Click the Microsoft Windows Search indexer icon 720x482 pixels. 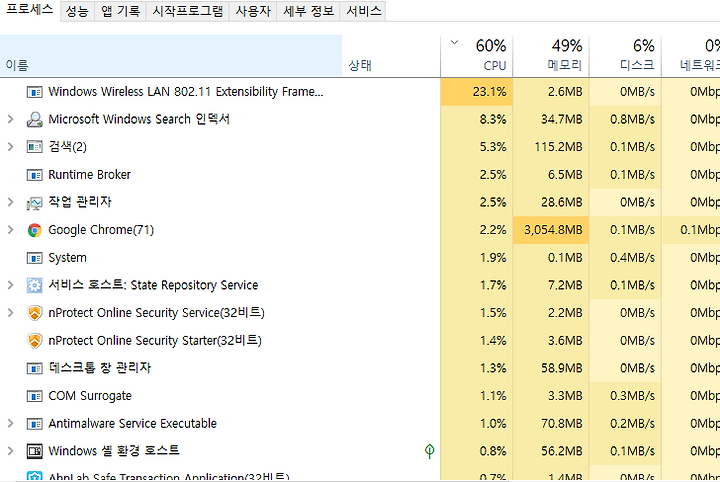coord(34,119)
